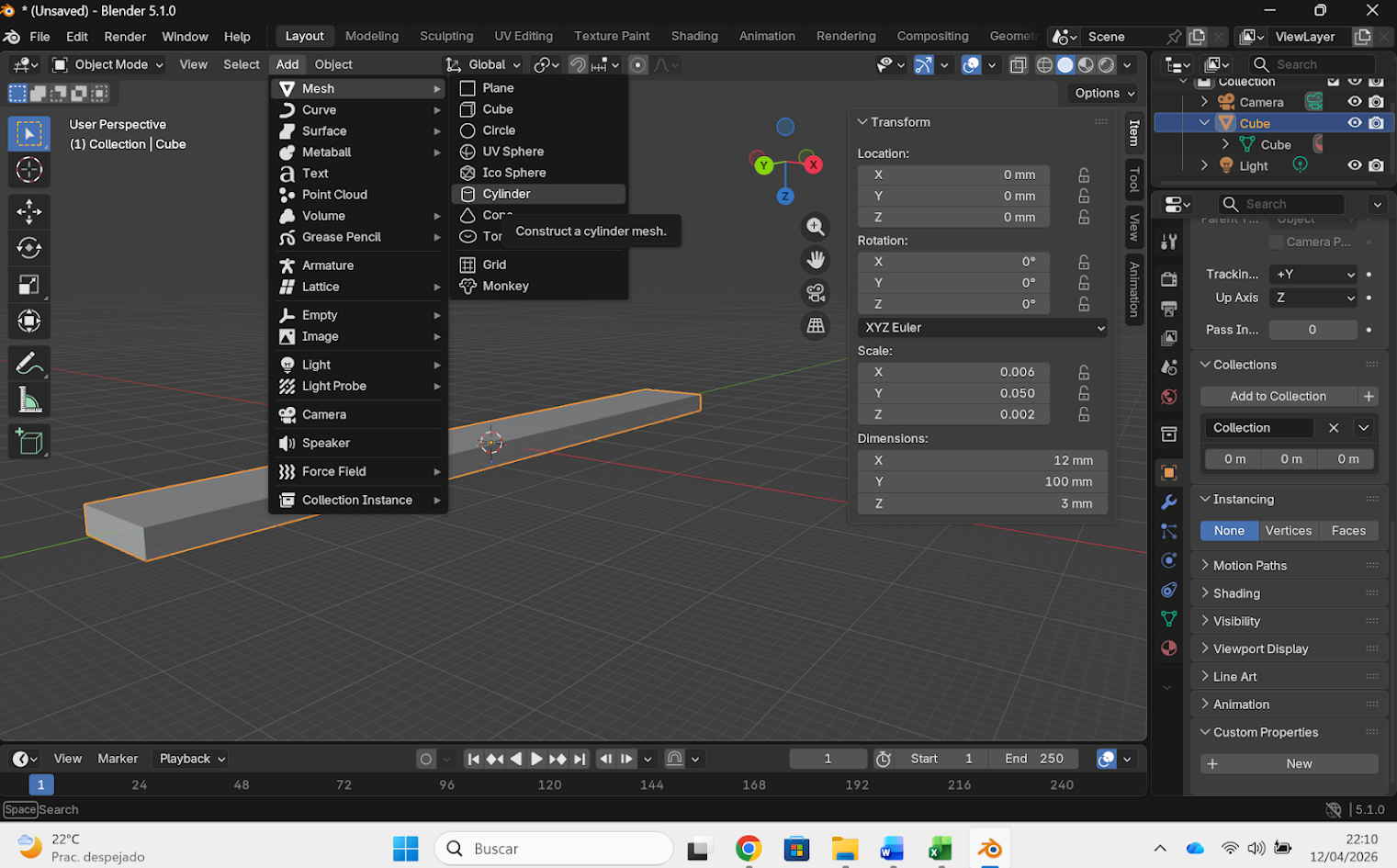Screen dimensions: 1397x868
Task: Open File Explorer from the taskbar
Action: (844, 849)
